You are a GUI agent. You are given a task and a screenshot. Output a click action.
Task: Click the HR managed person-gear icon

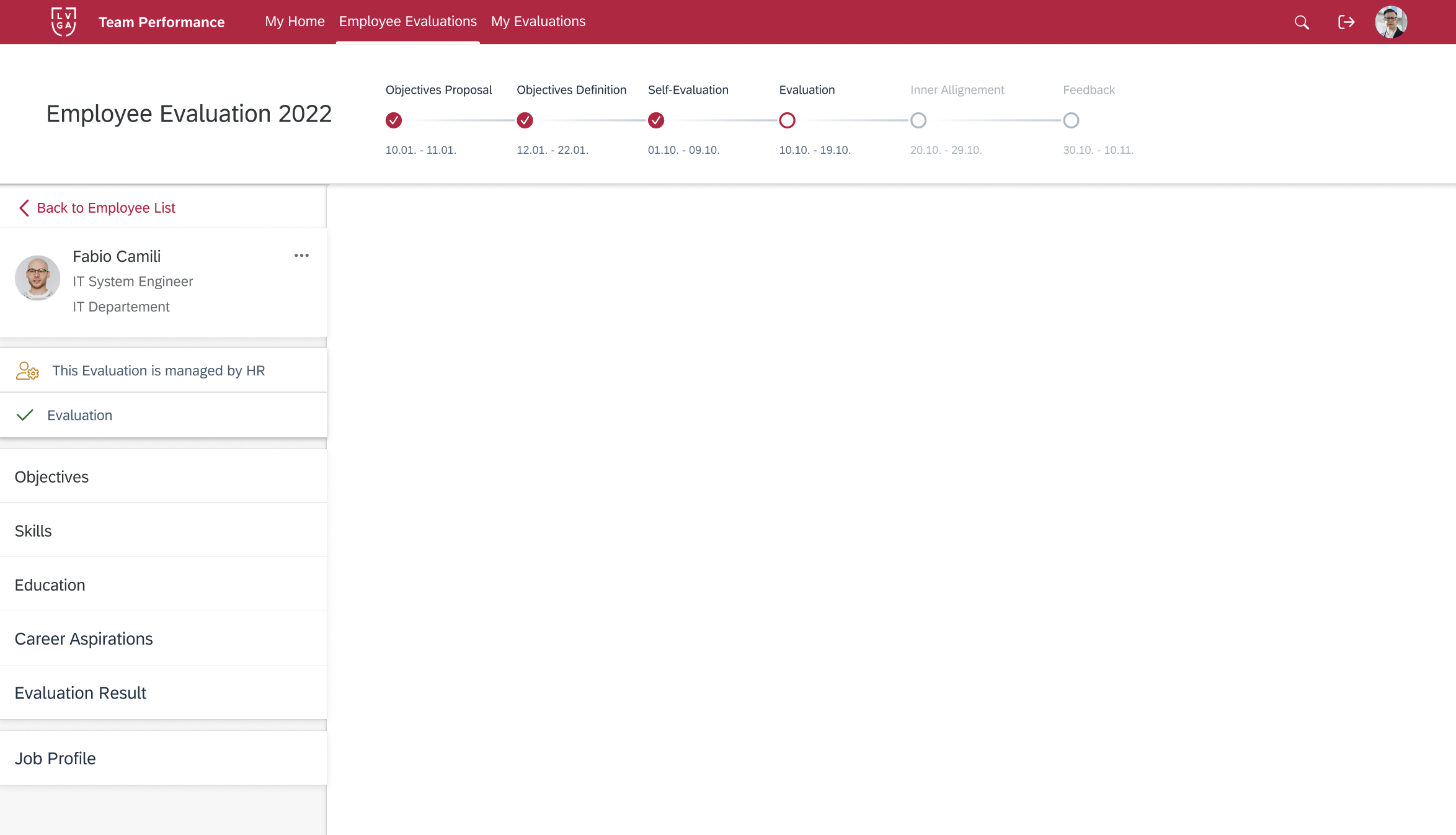(x=27, y=371)
